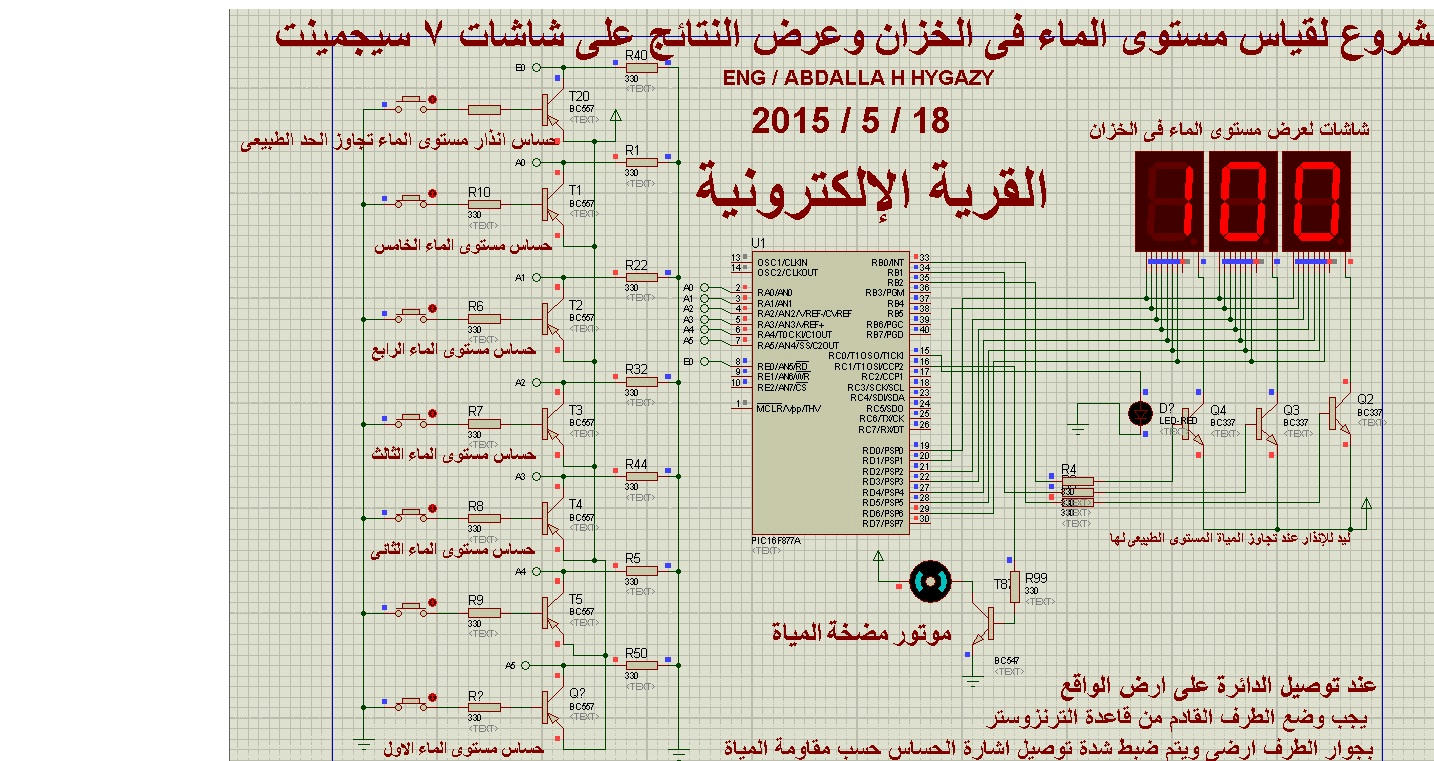Select resistor R99 near the motor
Screen dimensions: 1434x761
(x=1015, y=587)
